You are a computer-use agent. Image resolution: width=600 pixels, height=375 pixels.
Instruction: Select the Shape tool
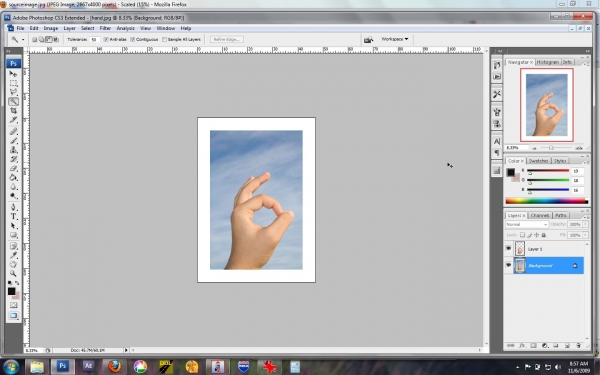(13, 235)
